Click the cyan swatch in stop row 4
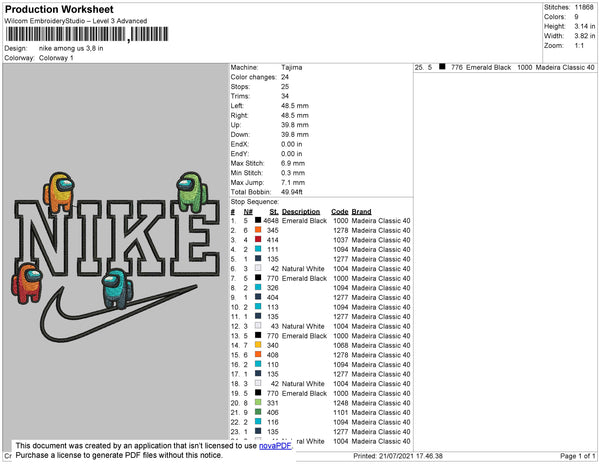This screenshot has width=600, height=464. point(258,249)
